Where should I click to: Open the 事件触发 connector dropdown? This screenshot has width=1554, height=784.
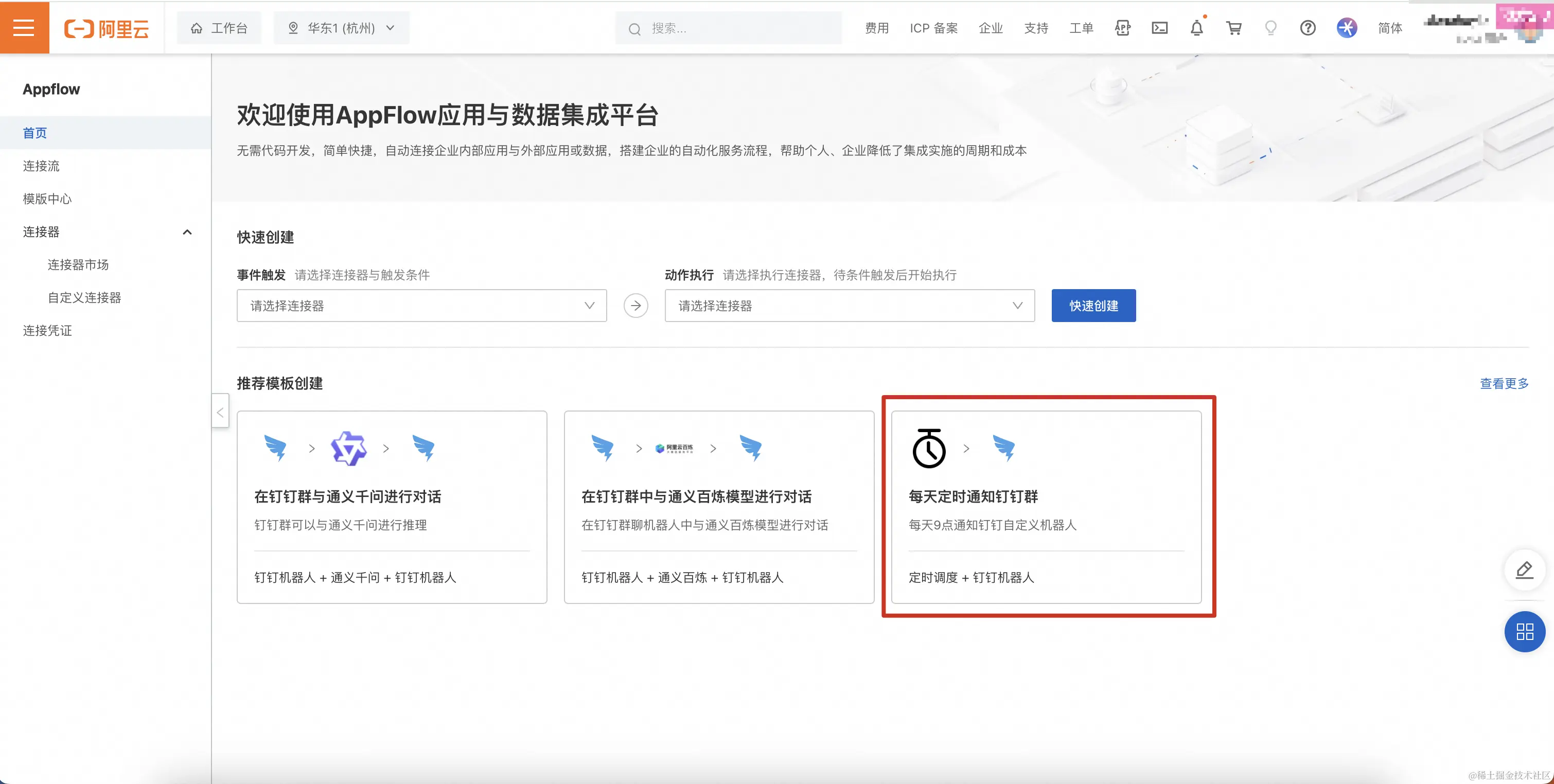pyautogui.click(x=421, y=306)
